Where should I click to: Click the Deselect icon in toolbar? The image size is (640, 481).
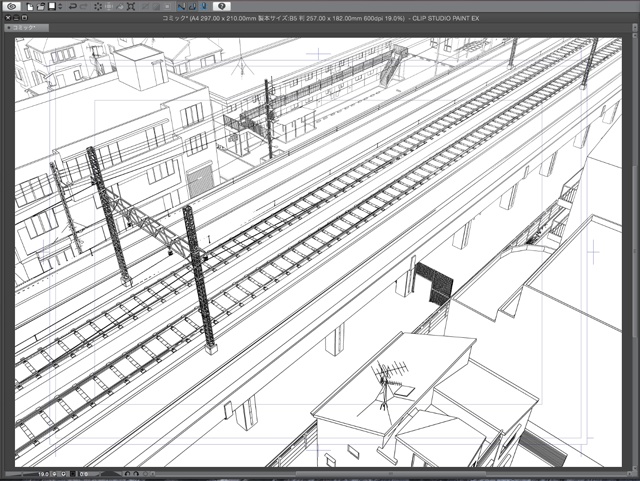145,6
